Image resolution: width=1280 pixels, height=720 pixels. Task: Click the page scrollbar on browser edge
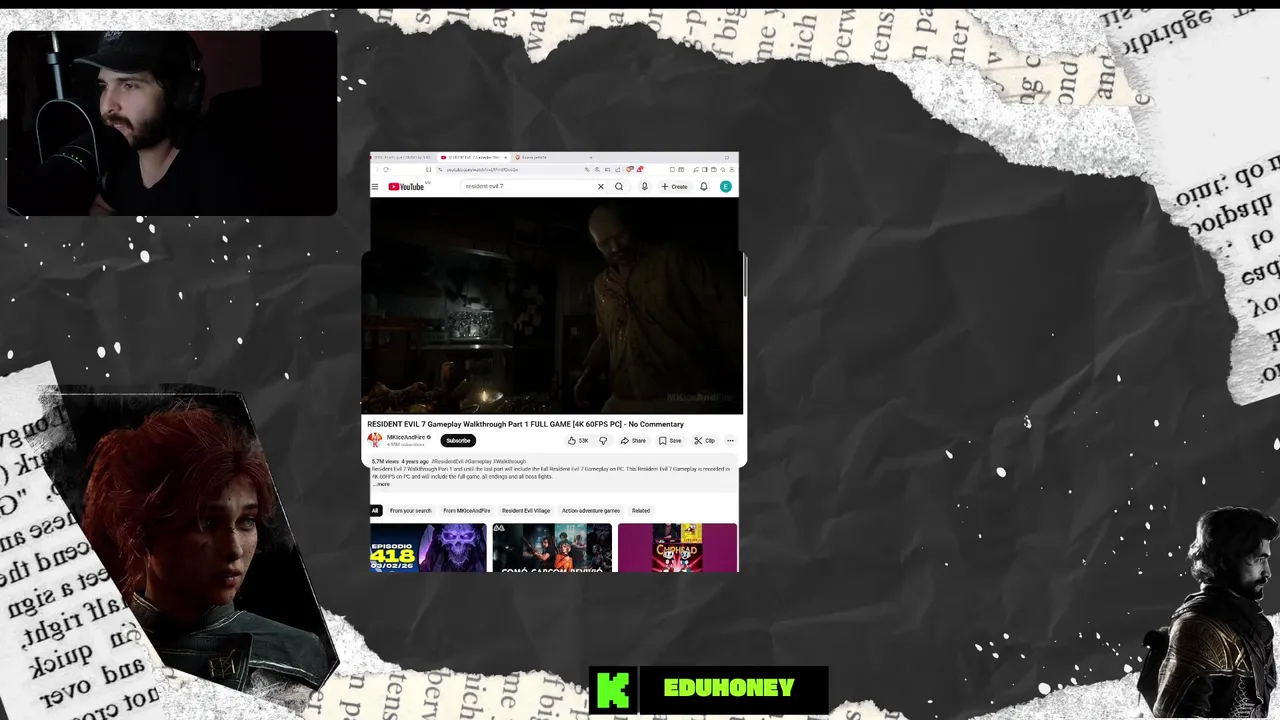pyautogui.click(x=745, y=275)
